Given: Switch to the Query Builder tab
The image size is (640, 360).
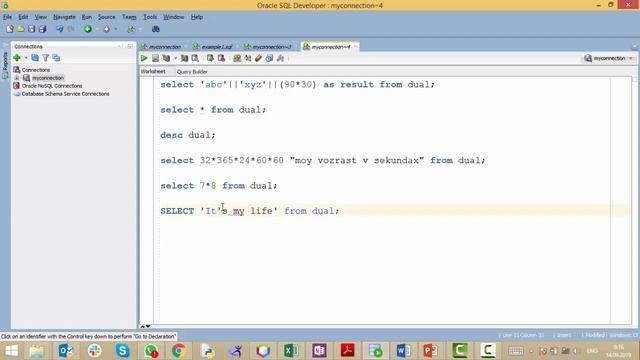Looking at the screenshot, I should [192, 72].
